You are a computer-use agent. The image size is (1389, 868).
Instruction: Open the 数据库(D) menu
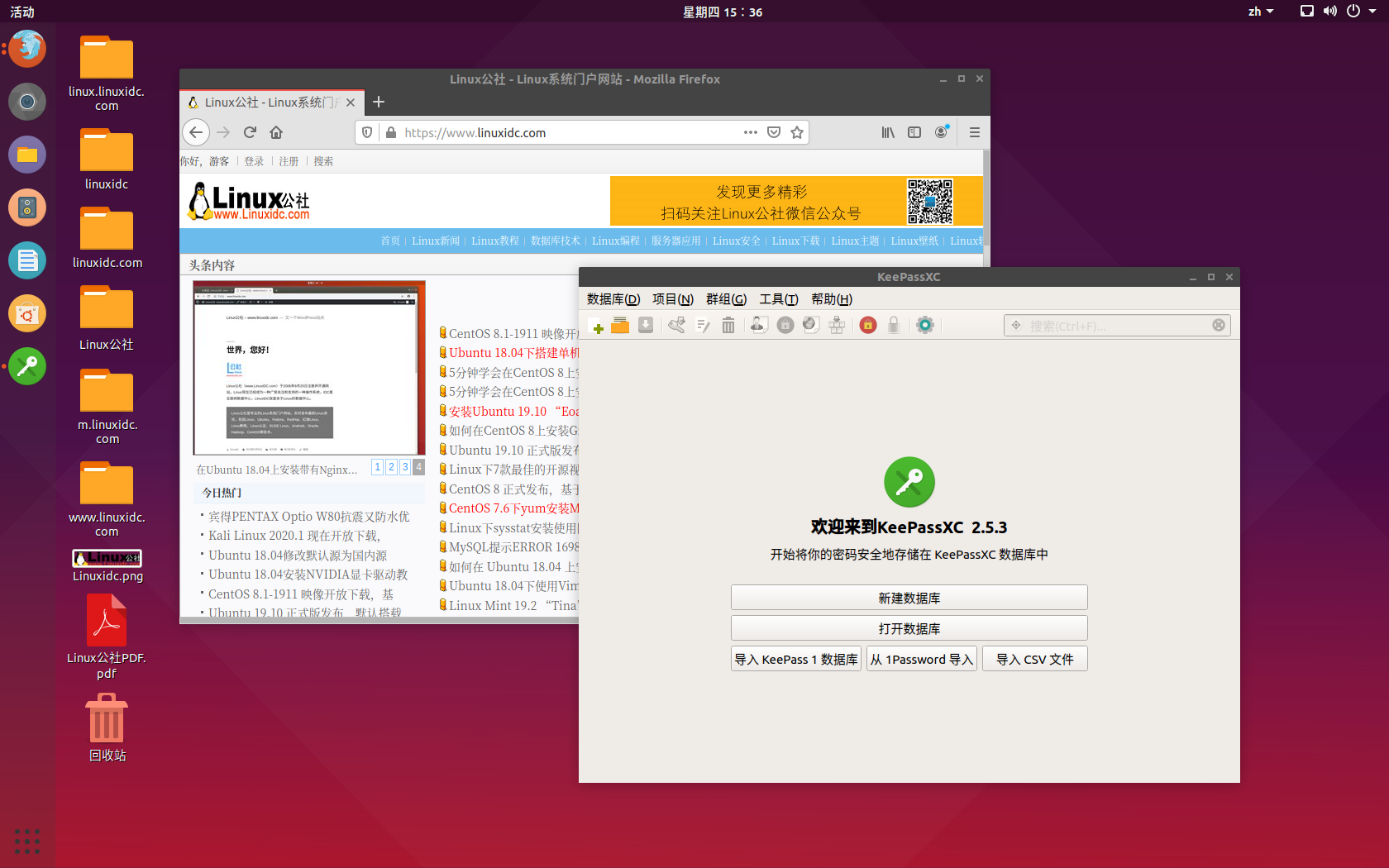613,299
